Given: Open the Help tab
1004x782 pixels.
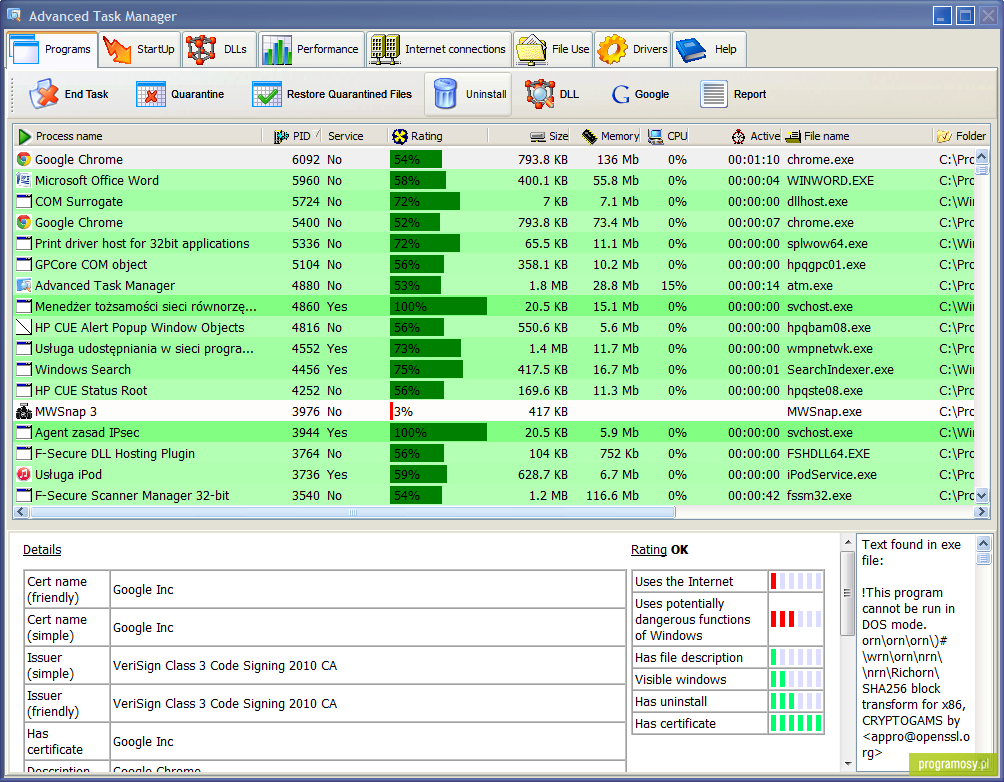Looking at the screenshot, I should click(709, 49).
